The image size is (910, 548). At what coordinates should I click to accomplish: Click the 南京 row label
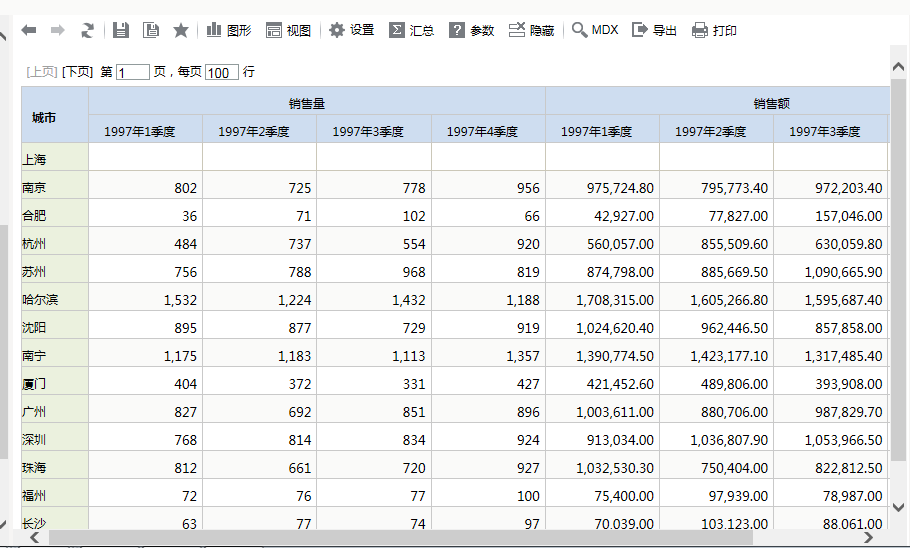pyautogui.click(x=55, y=185)
